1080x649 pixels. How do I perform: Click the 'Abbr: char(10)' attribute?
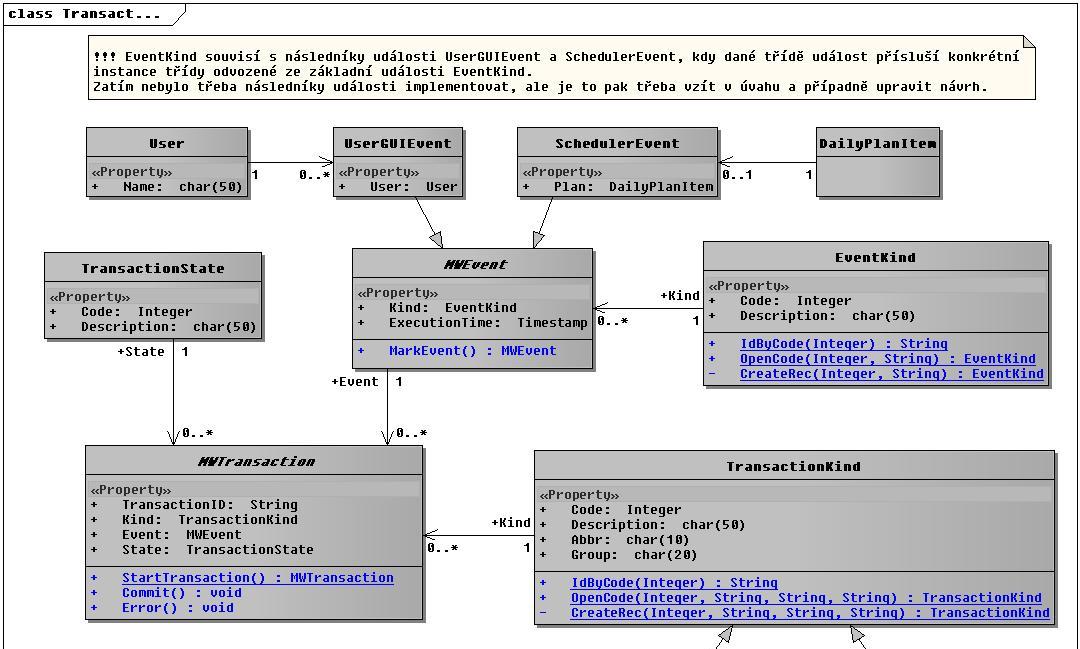click(x=614, y=540)
